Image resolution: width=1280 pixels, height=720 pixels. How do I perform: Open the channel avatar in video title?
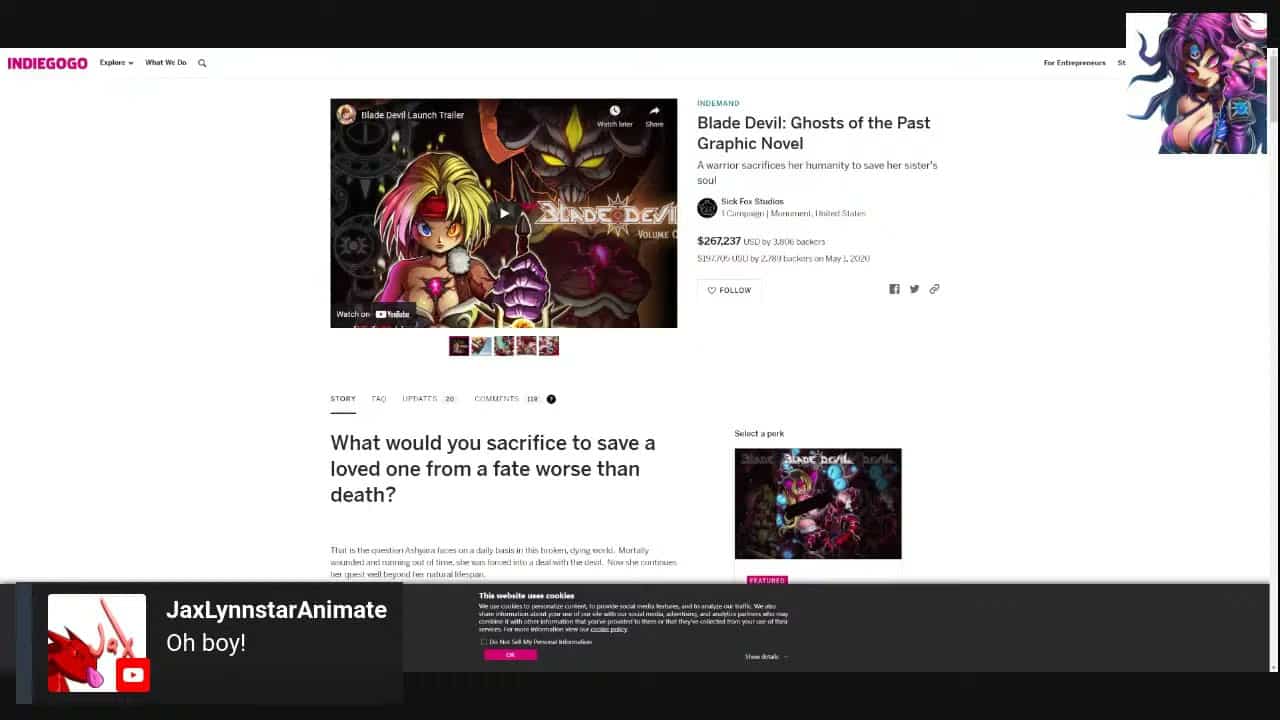346,114
